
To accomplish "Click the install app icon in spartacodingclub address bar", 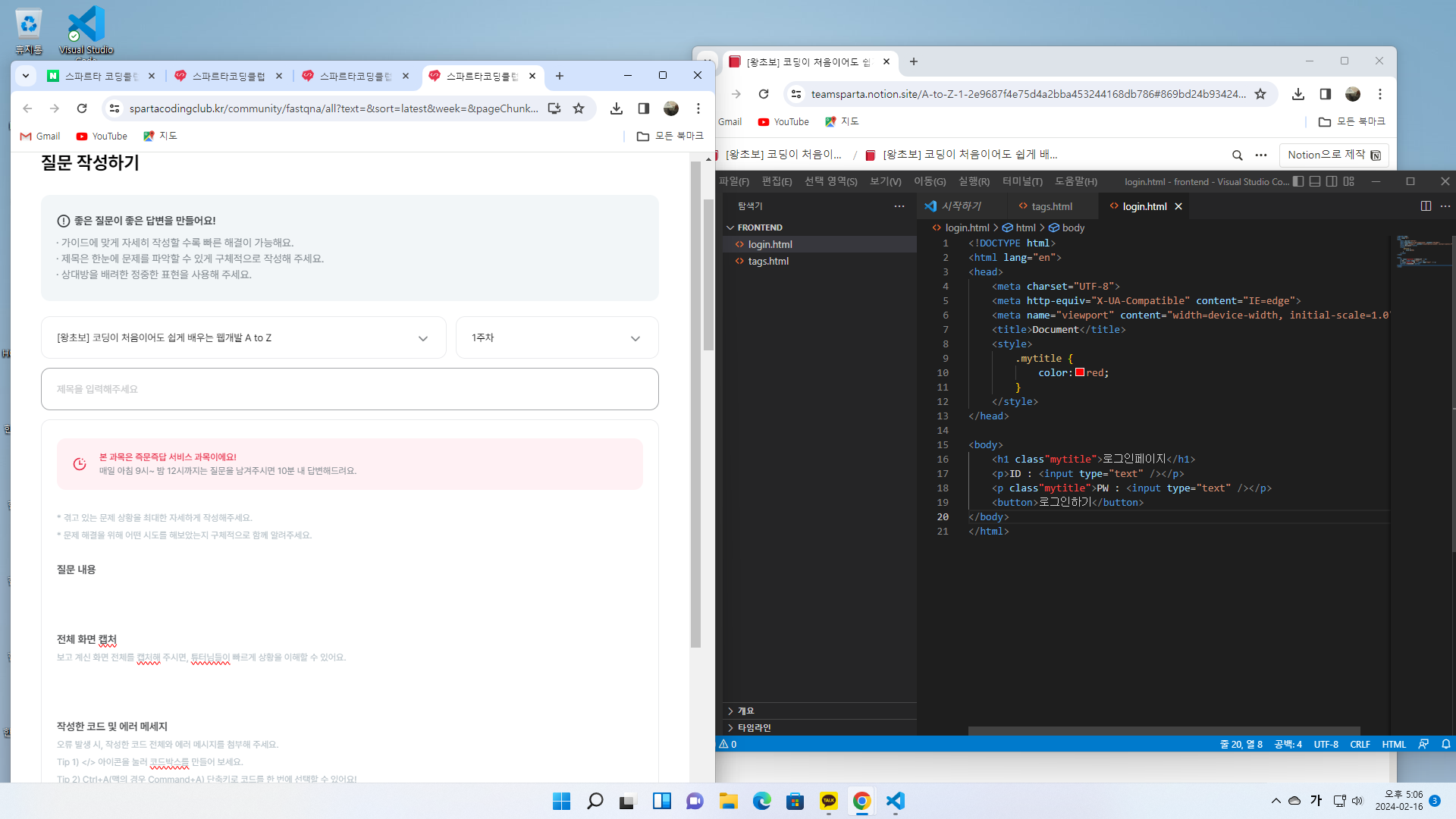I will coord(554,108).
